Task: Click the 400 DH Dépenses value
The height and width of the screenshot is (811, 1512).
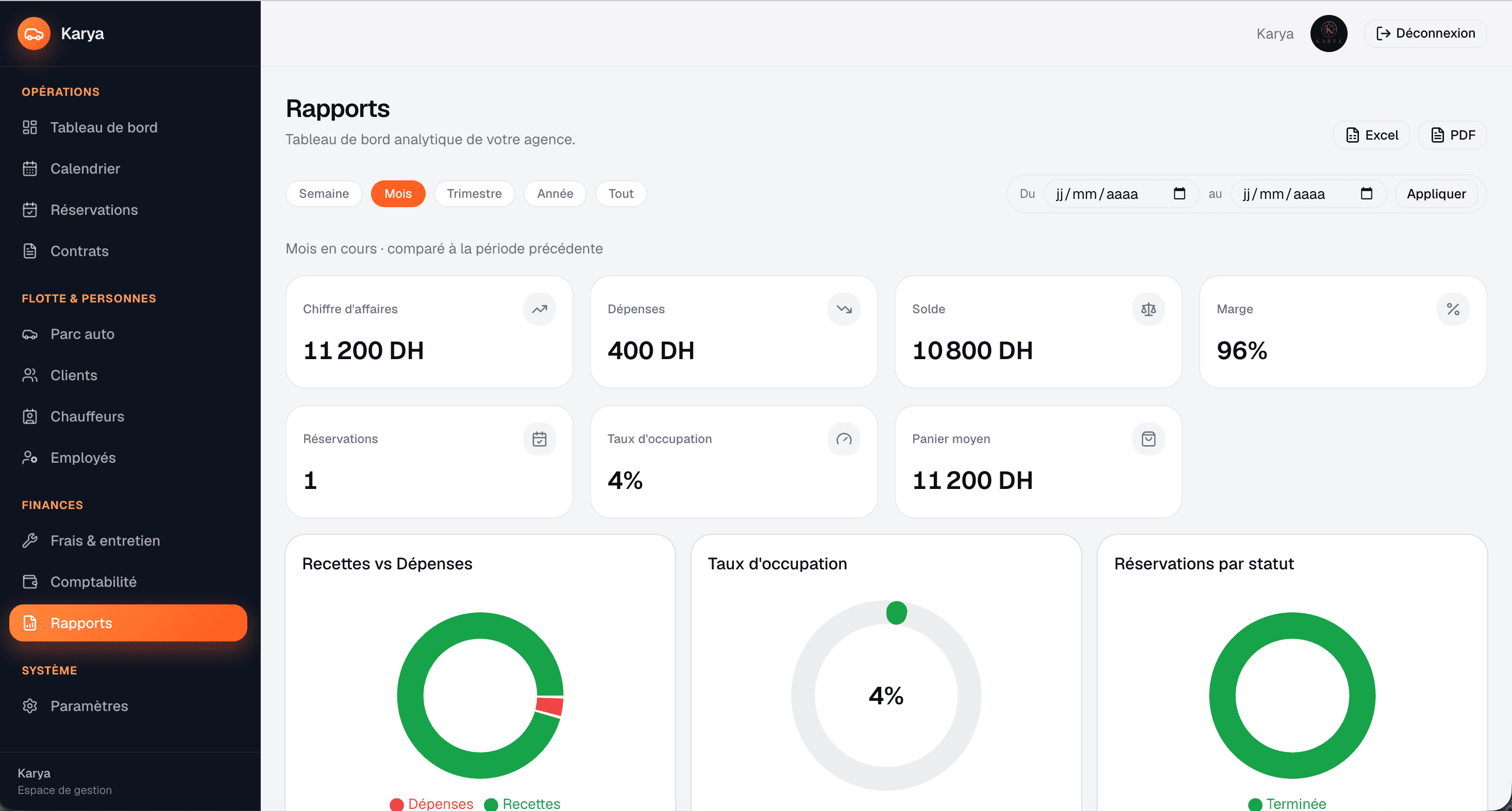Action: tap(651, 350)
